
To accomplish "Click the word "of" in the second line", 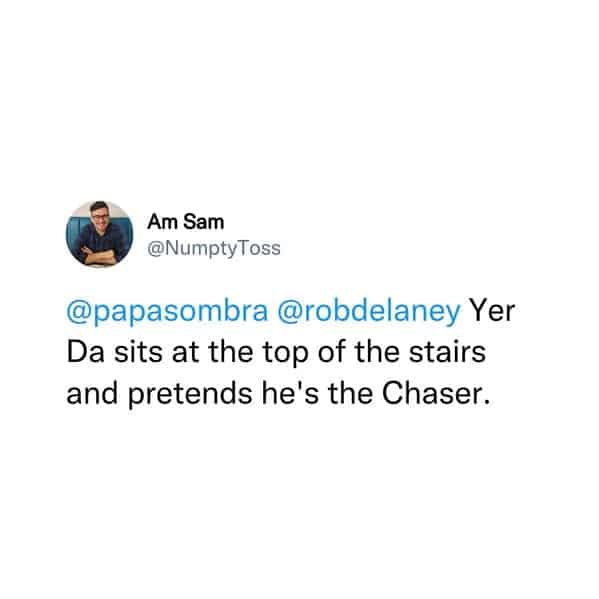I will click(x=332, y=351).
